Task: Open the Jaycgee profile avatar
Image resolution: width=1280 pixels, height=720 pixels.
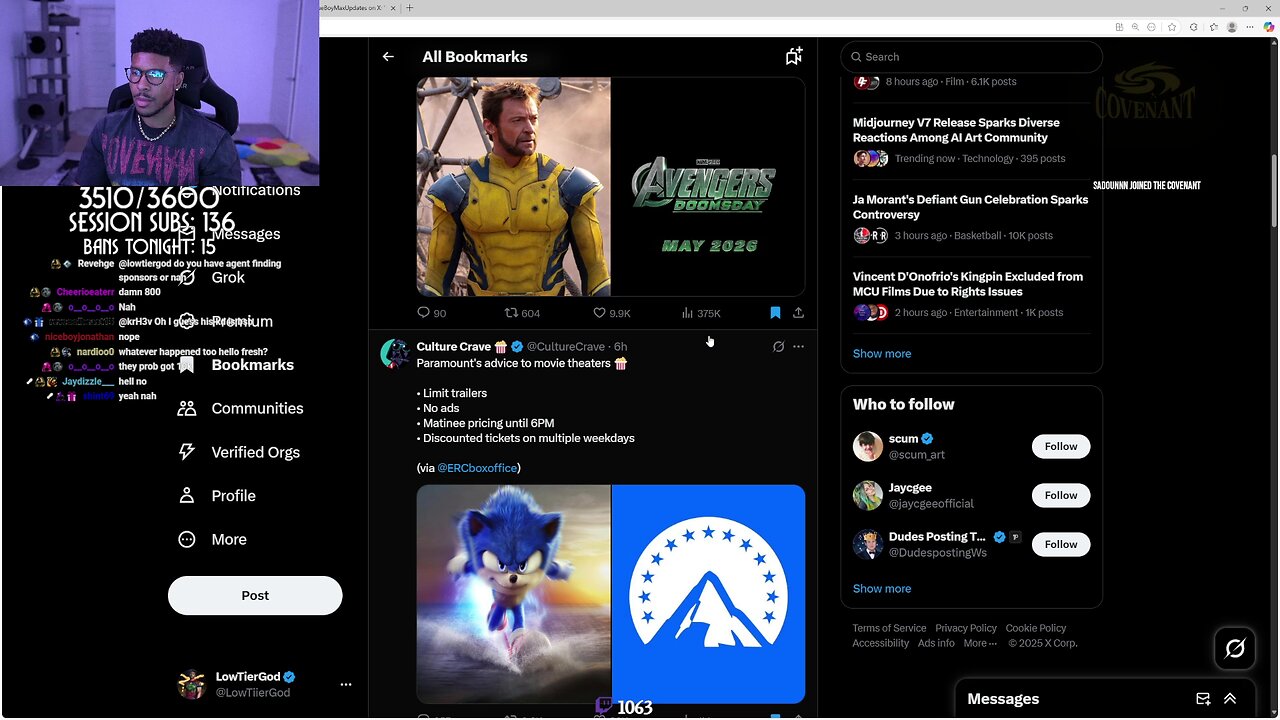Action: tap(868, 495)
